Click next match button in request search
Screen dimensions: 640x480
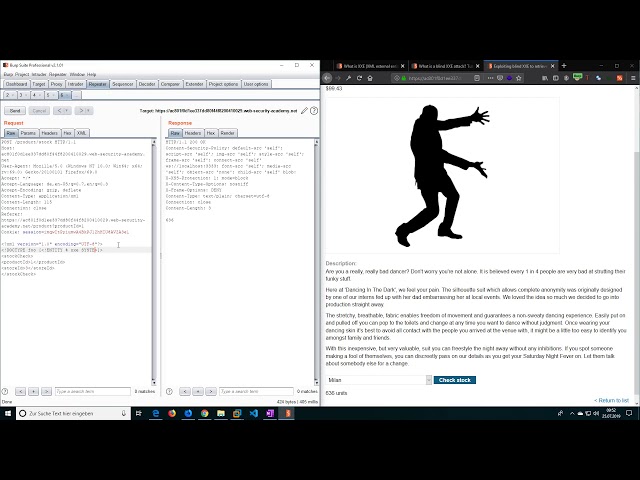pyautogui.click(x=47, y=391)
